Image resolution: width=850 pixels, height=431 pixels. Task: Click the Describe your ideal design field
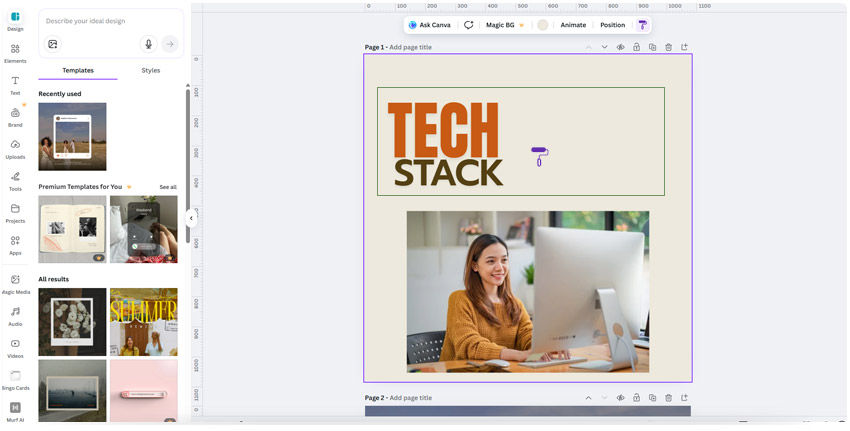coord(111,21)
